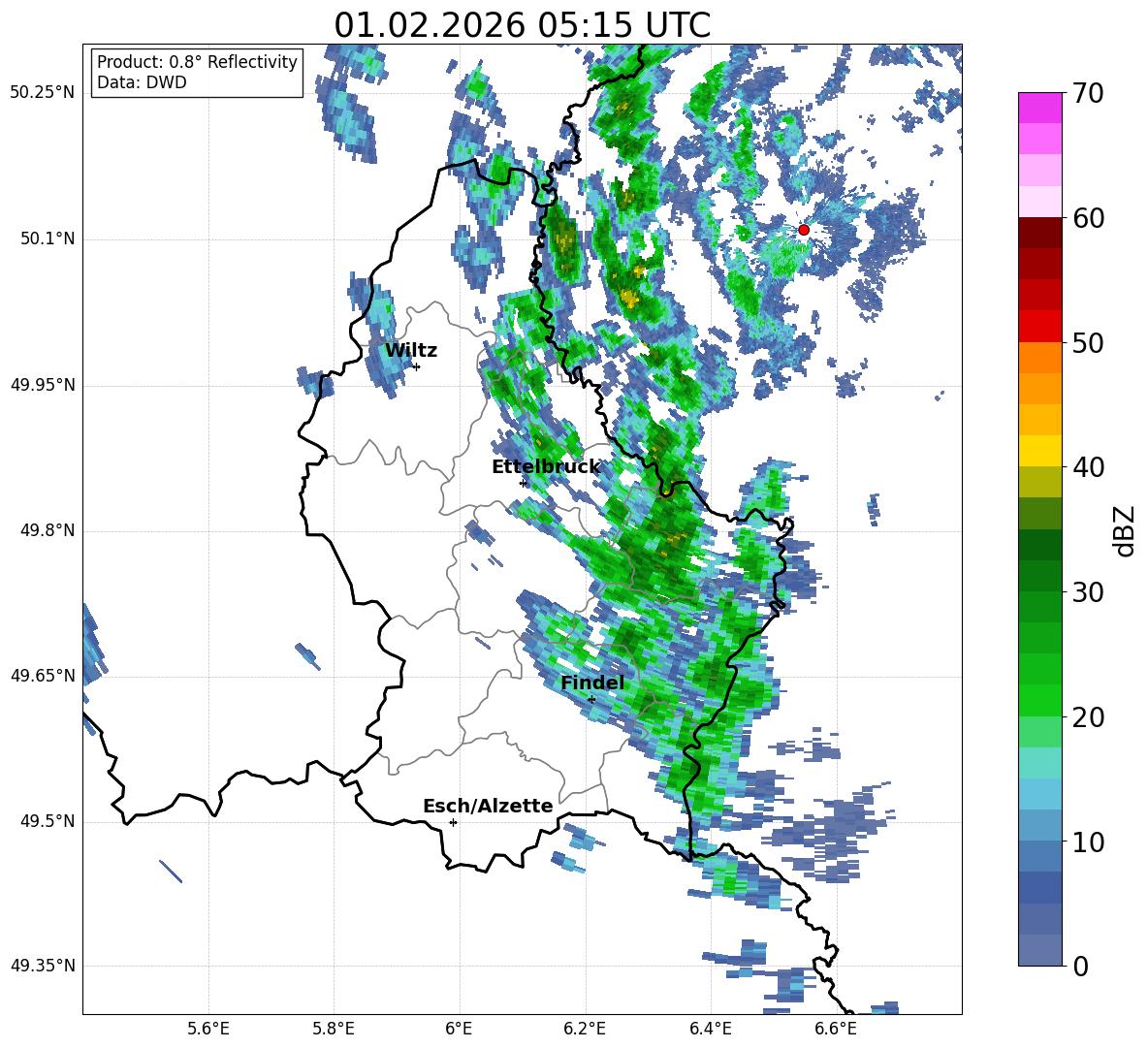
Task: Click the 10 tick on the colorbar
Action: tap(1088, 842)
